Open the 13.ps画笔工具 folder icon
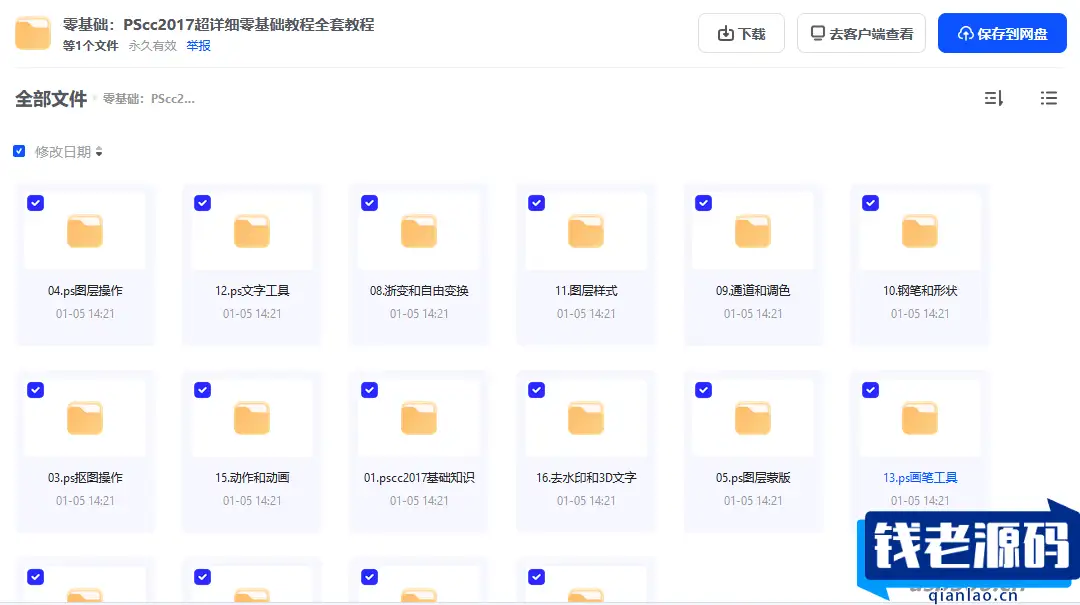Screen dimensions: 1080x605 pos(920,418)
